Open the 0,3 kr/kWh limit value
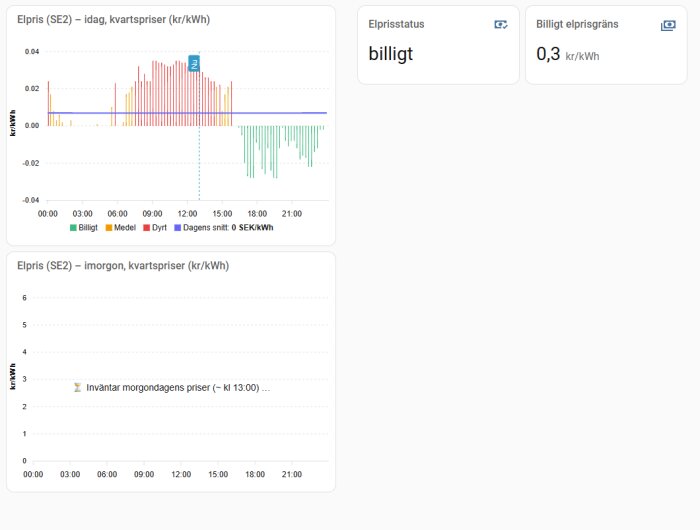This screenshot has height=530, width=700. click(568, 54)
